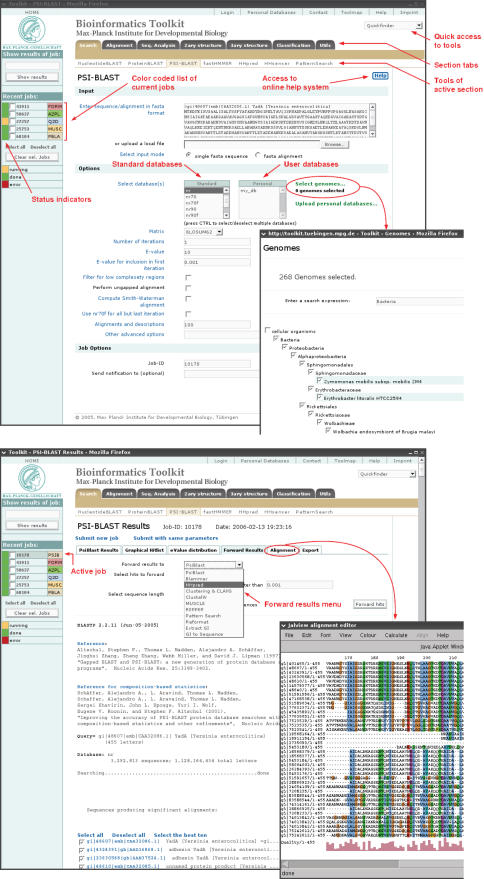Screen dimensions: 484x879
Task: Open Quickfinder dropdown in PSI-BLAST Results window
Action: pyautogui.click(x=389, y=474)
